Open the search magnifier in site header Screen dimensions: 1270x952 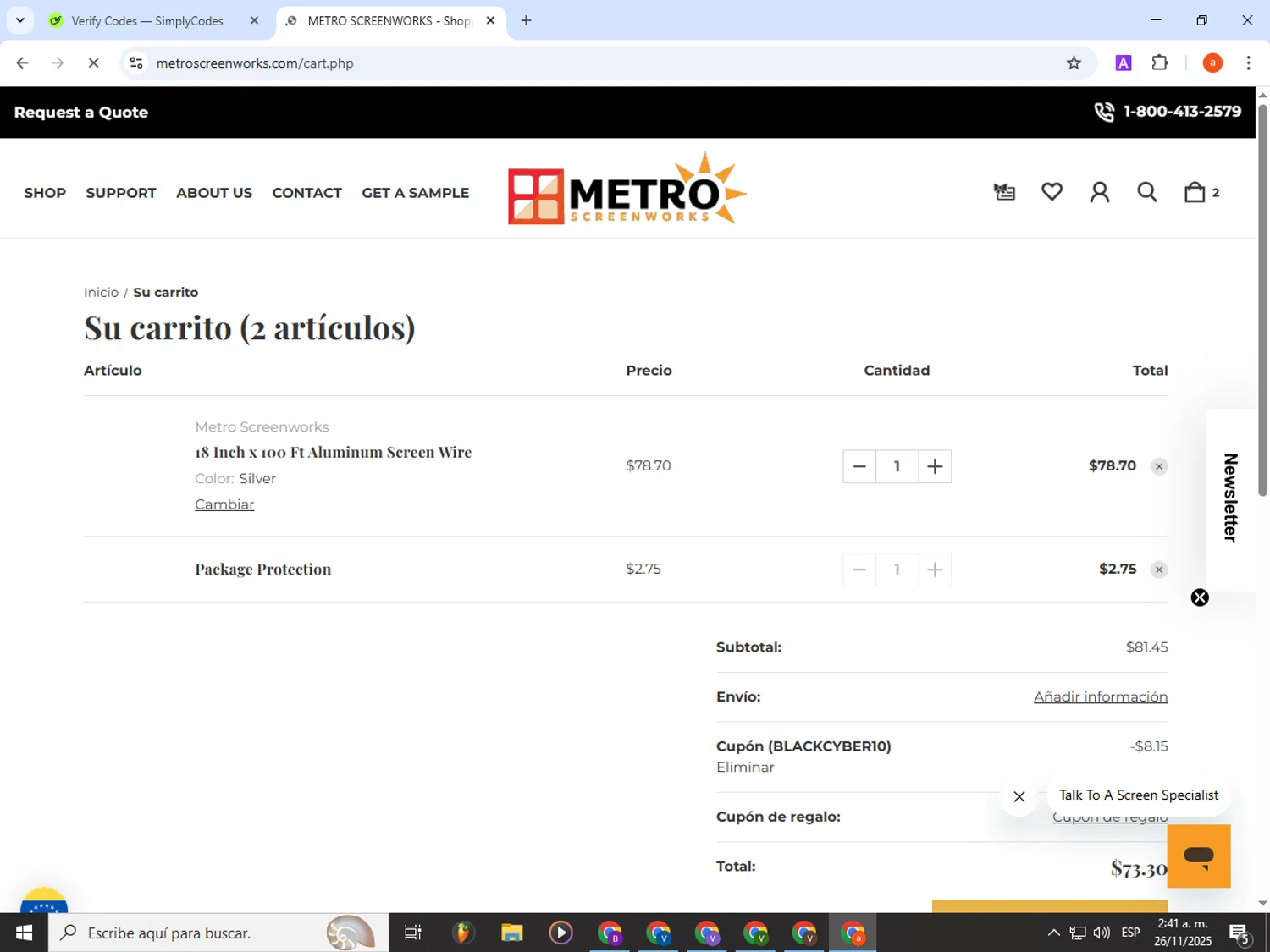1146,192
